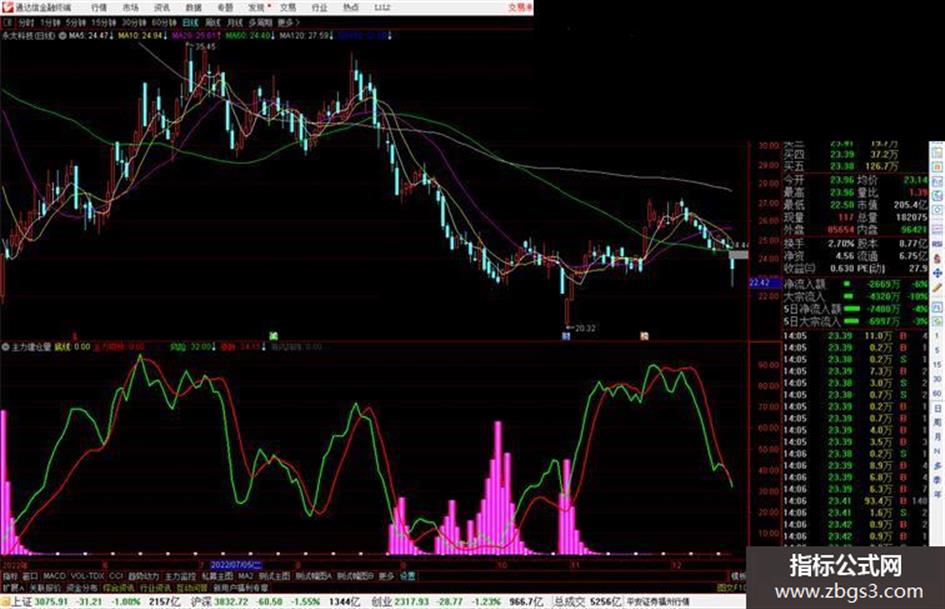The width and height of the screenshot is (945, 609).
Task: Select the 多周期 multi-period view
Action: pos(260,23)
